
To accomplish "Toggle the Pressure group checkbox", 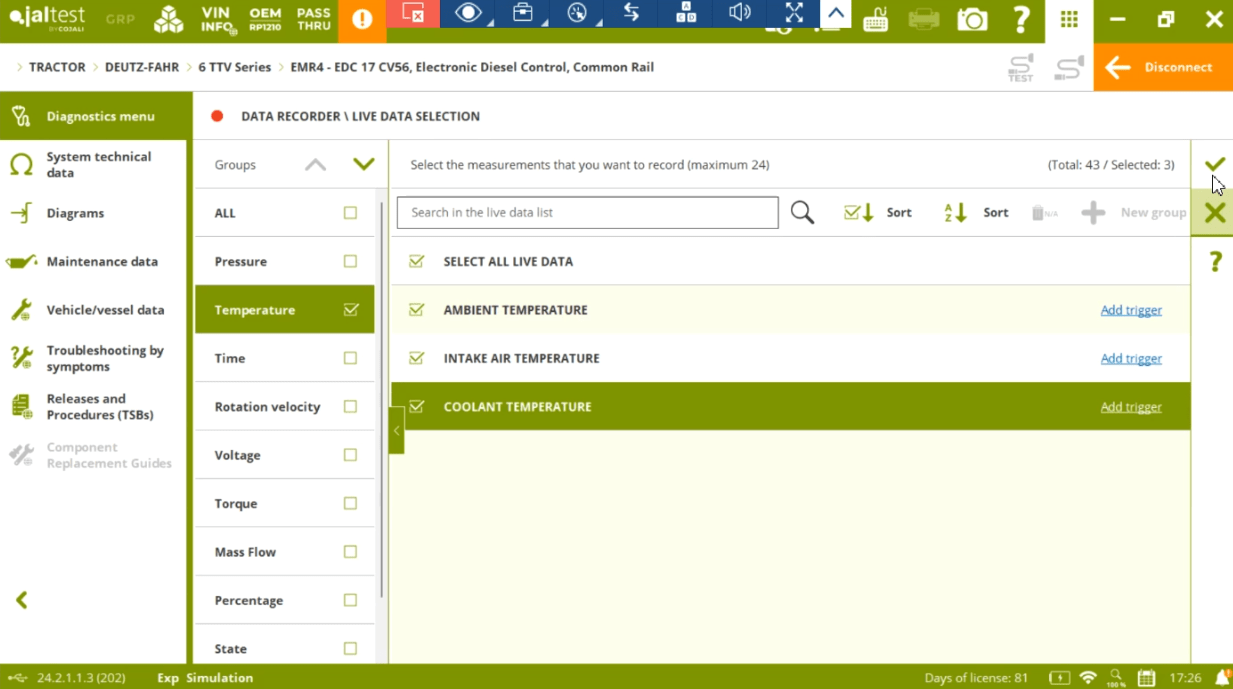I will 350,261.
